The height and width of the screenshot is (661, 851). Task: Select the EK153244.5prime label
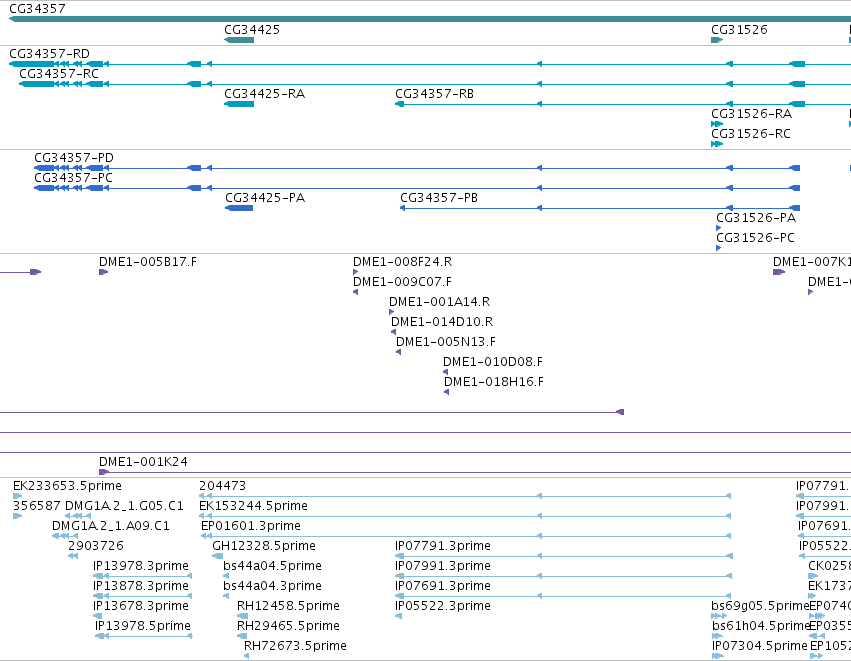(x=253, y=506)
